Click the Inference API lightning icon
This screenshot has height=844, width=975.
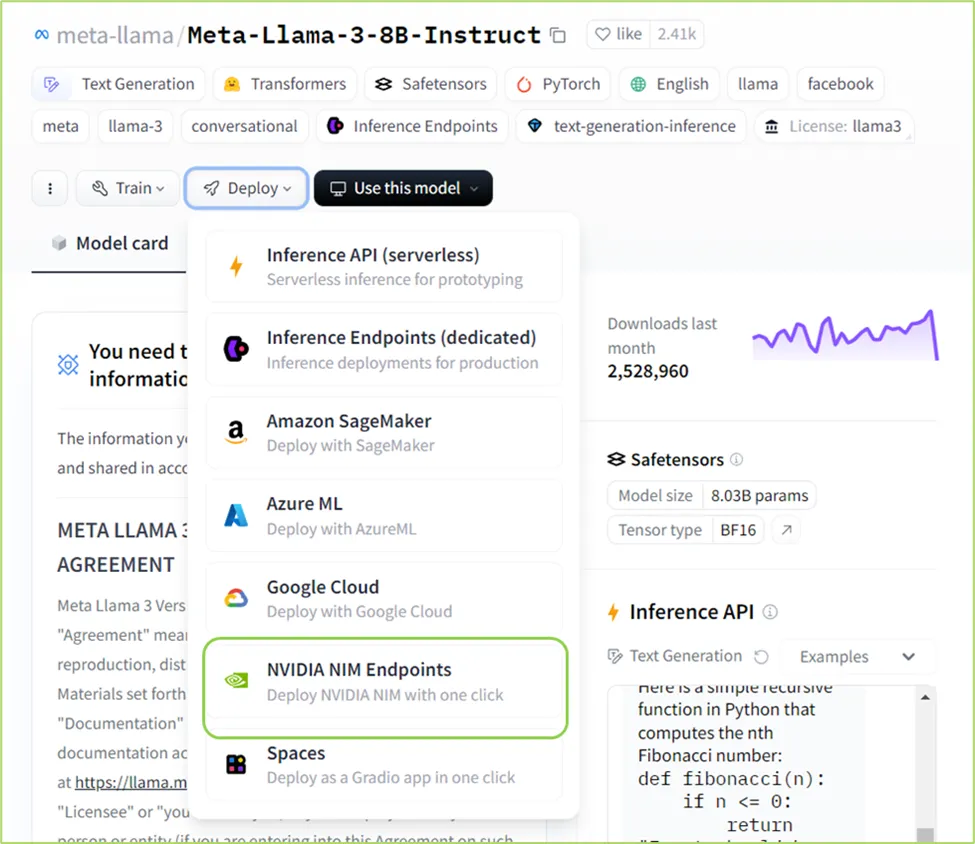(x=614, y=613)
